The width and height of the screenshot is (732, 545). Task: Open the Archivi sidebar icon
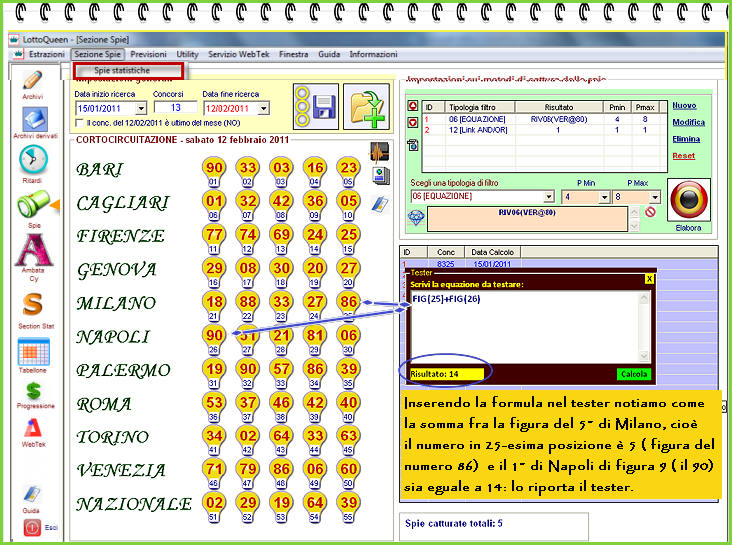click(x=32, y=81)
